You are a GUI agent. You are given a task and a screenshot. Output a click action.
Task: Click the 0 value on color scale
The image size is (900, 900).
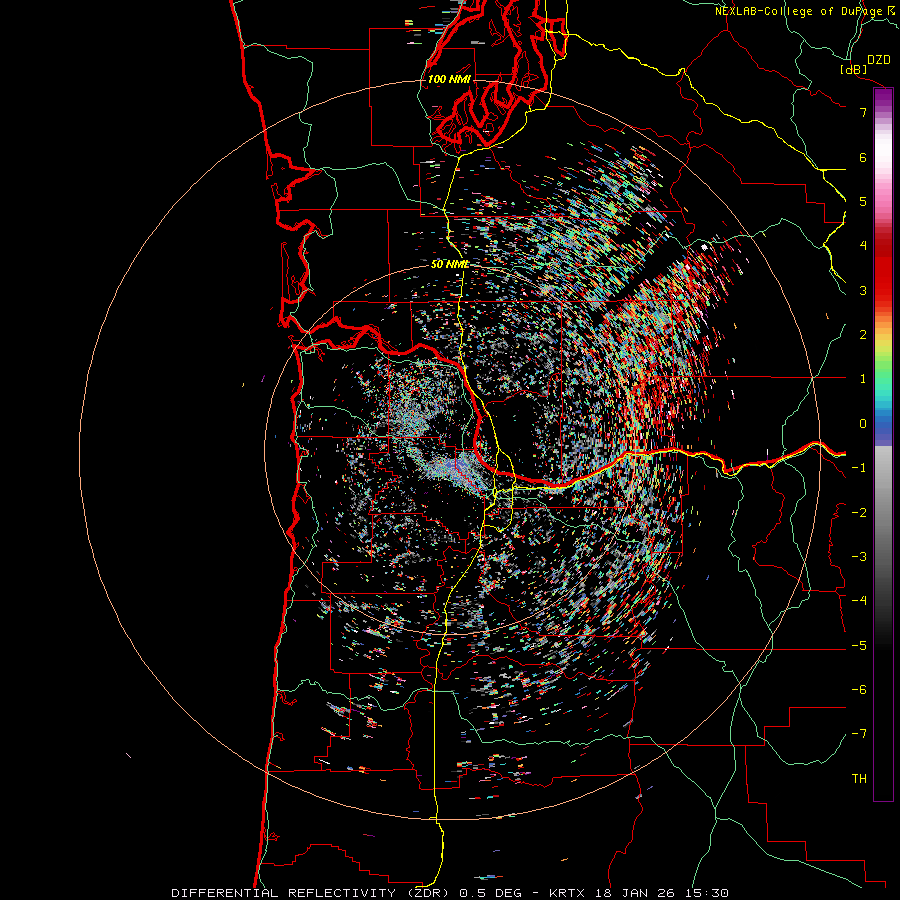click(863, 424)
